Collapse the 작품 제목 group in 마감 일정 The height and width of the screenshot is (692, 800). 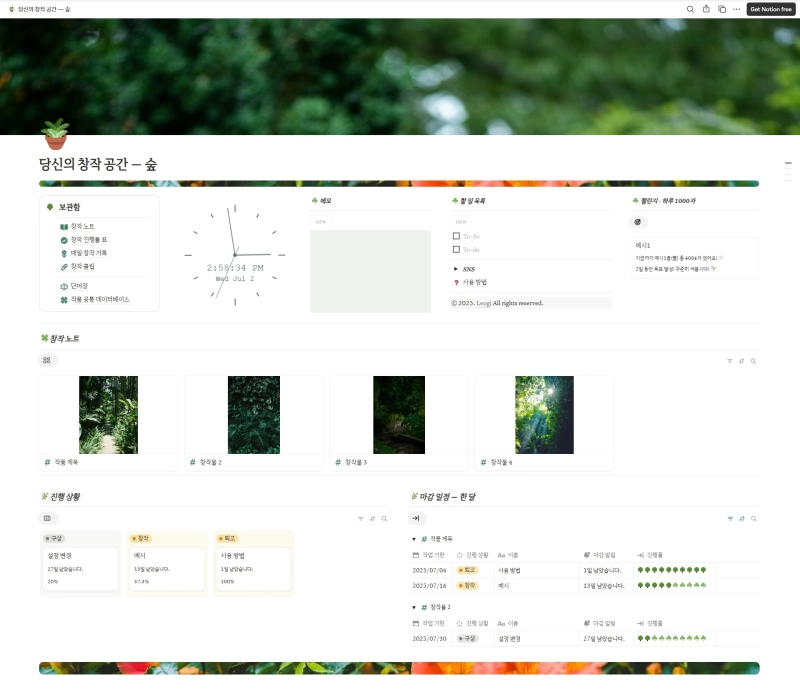pos(414,539)
